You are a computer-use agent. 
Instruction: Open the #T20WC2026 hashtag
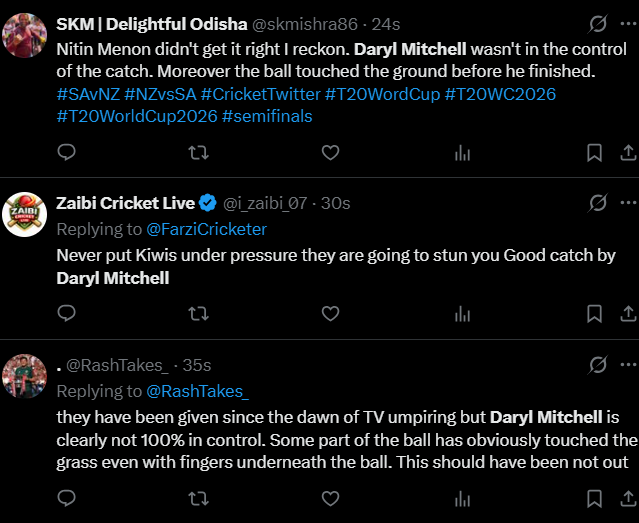click(500, 94)
